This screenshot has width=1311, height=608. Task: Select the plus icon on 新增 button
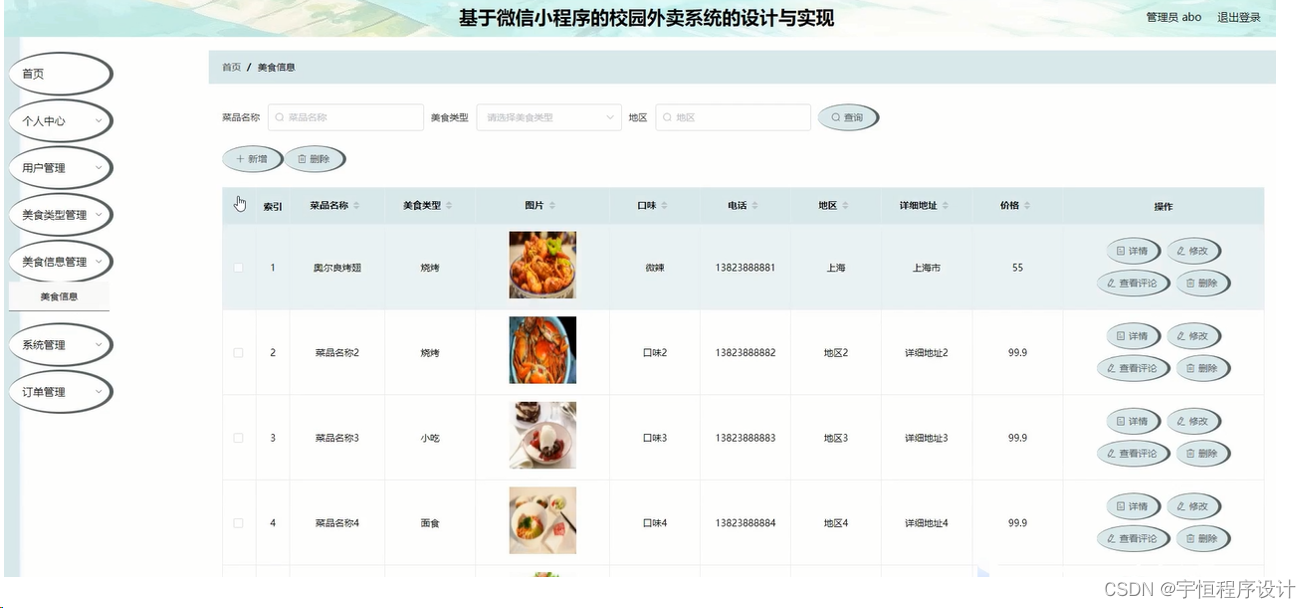239,158
